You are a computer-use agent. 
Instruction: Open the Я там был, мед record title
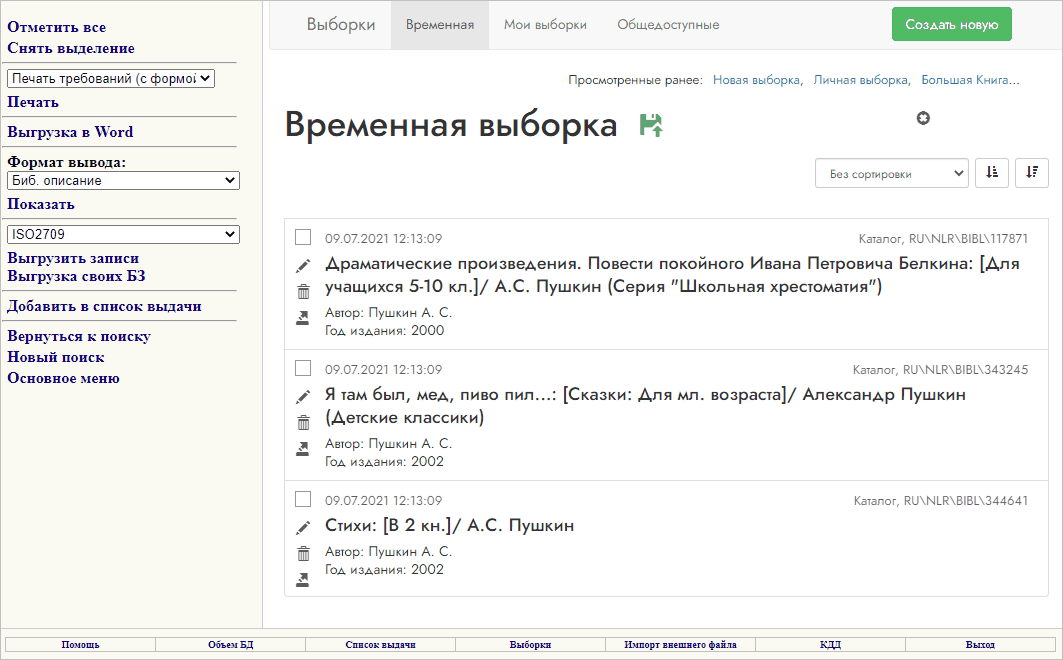point(645,406)
